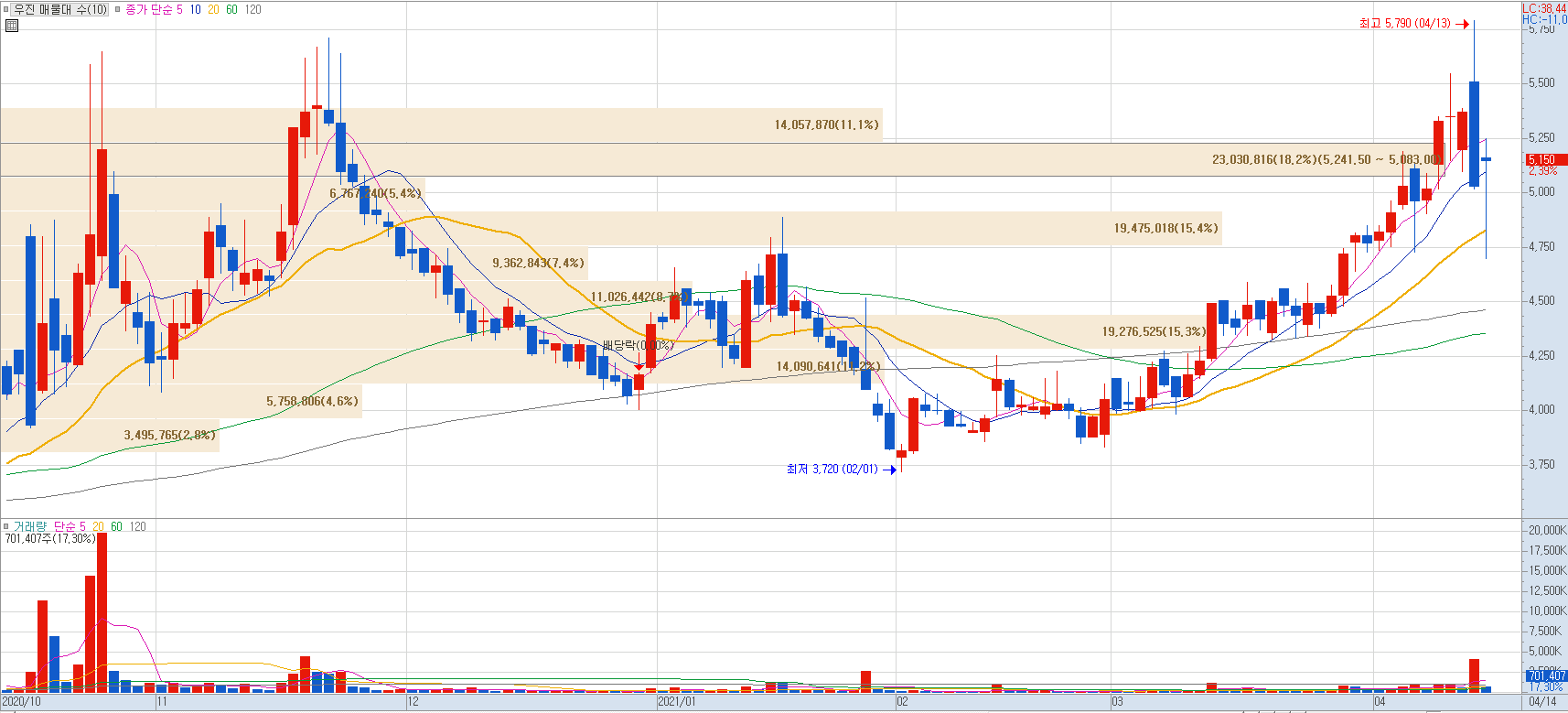Select the 거래량 volume indicator label

pos(29,526)
